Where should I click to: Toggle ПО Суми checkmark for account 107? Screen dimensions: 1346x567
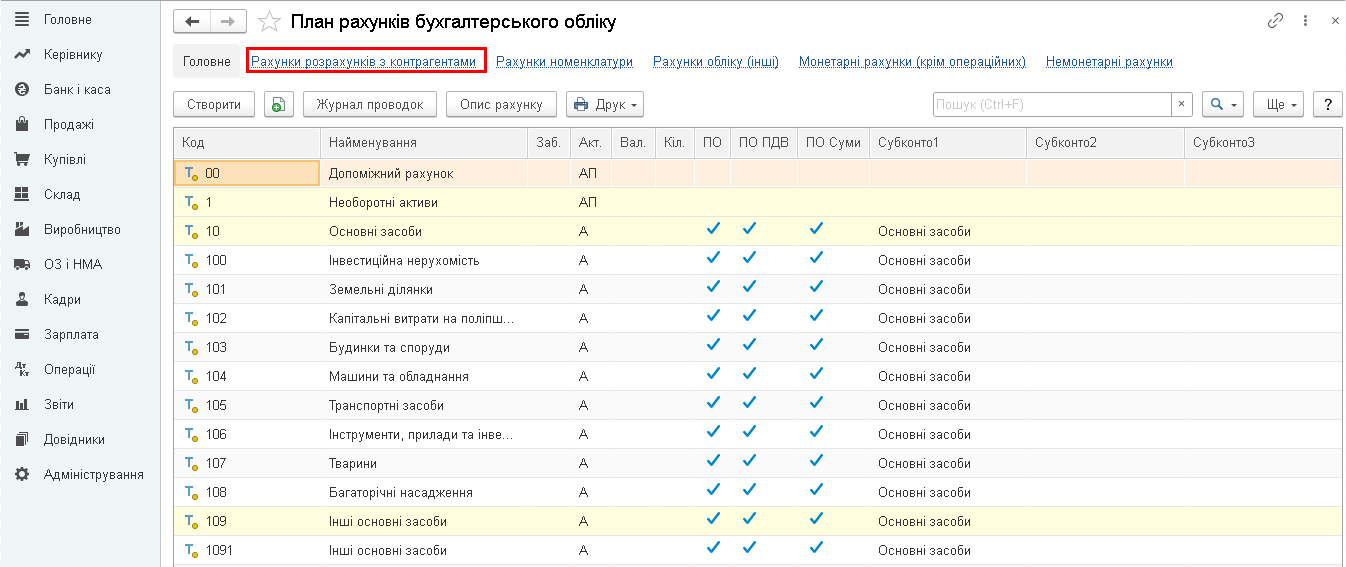[817, 461]
